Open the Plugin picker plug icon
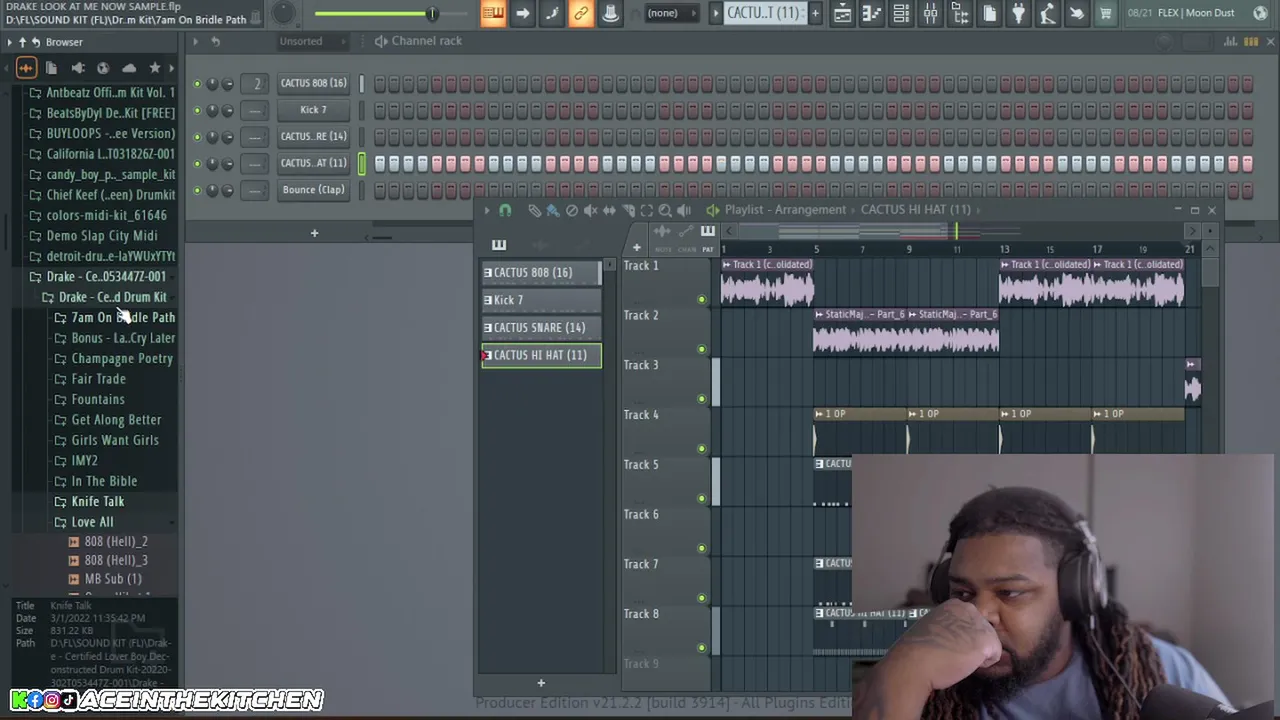This screenshot has width=1280, height=720. [x=1018, y=13]
